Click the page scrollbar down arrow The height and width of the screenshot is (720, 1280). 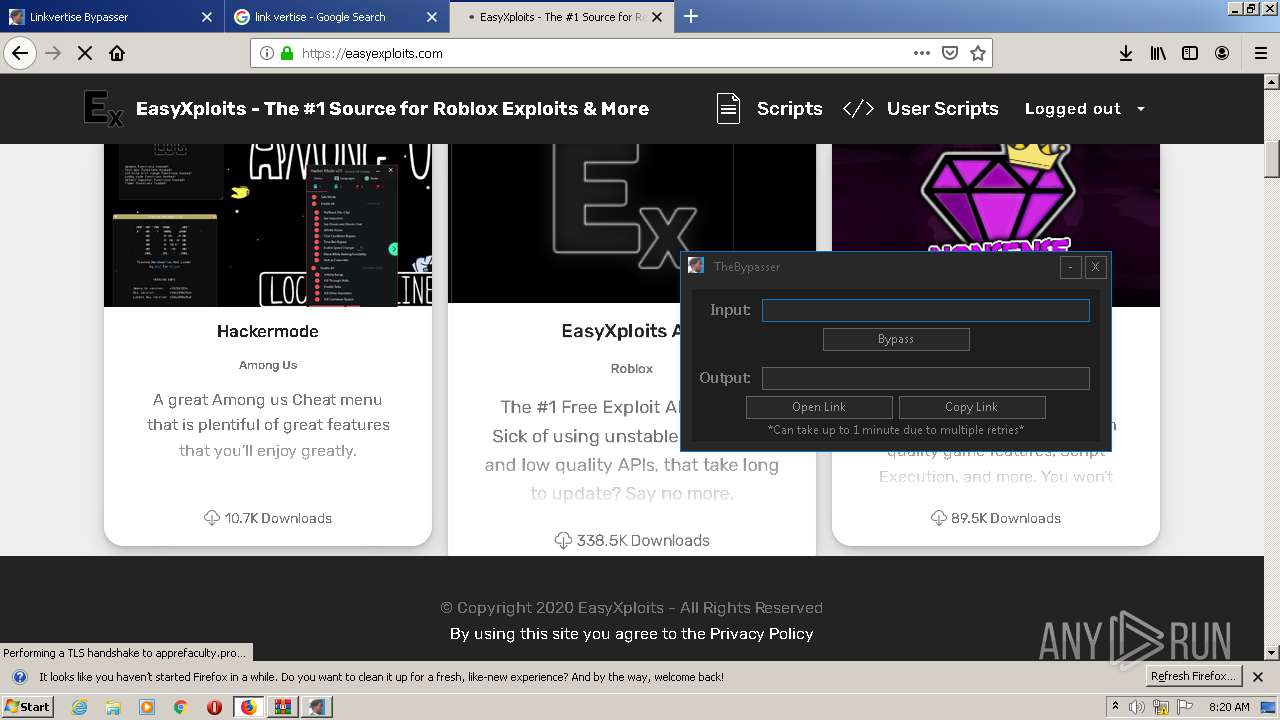[1272, 653]
